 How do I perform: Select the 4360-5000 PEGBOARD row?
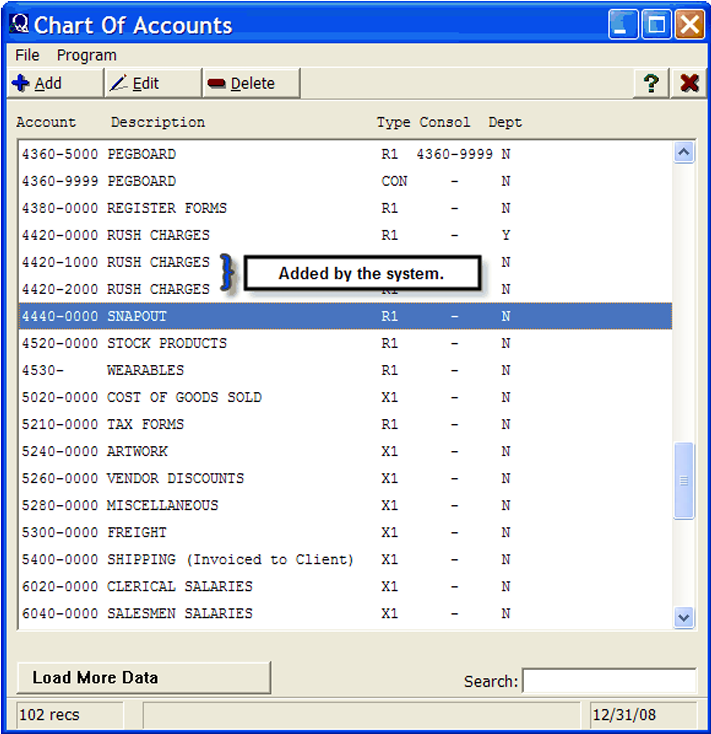[x=345, y=154]
